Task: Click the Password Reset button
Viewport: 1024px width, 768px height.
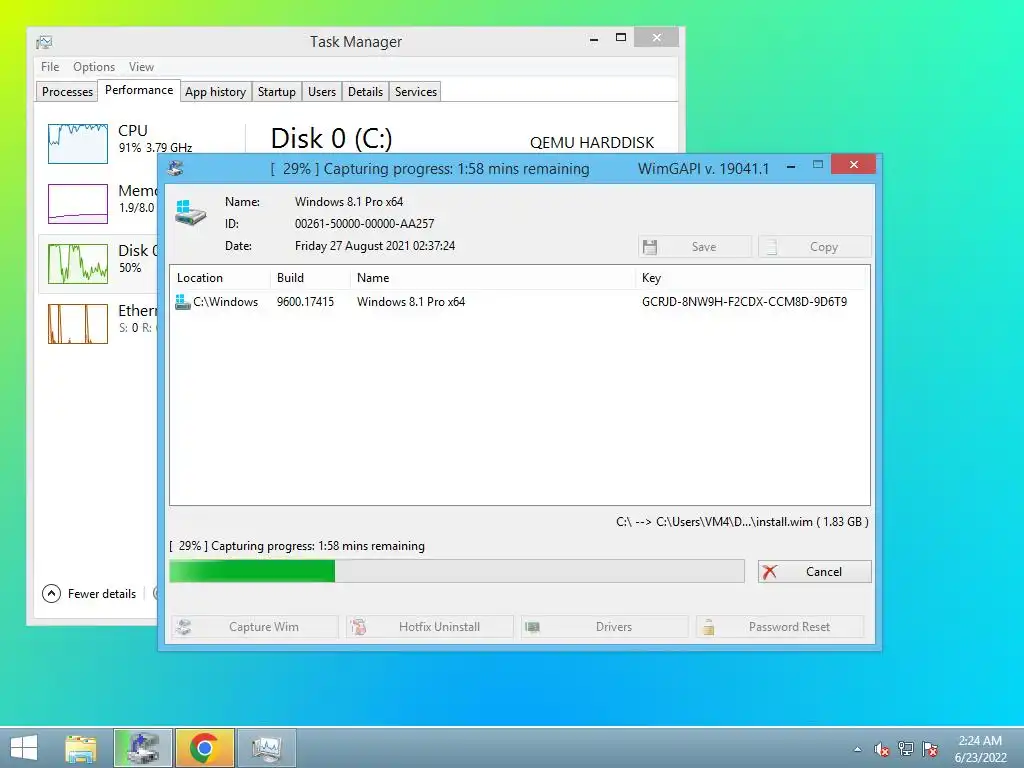Action: pos(780,627)
